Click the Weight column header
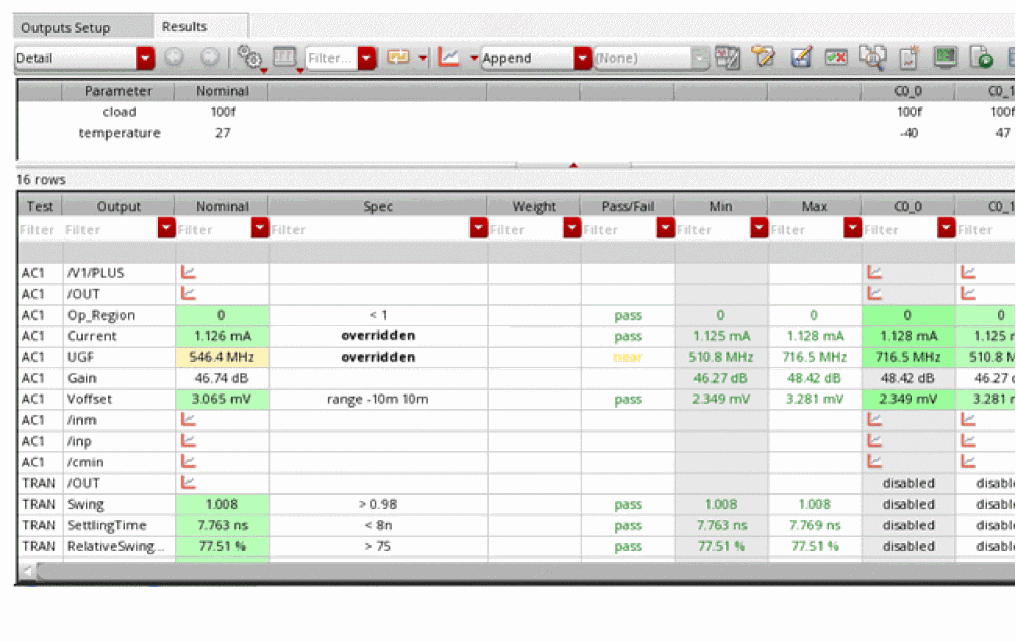 click(x=534, y=206)
